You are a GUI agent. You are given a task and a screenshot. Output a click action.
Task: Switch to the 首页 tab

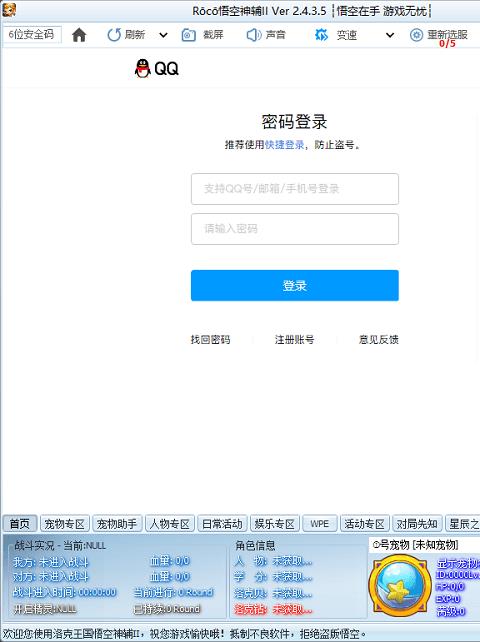[x=20, y=524]
